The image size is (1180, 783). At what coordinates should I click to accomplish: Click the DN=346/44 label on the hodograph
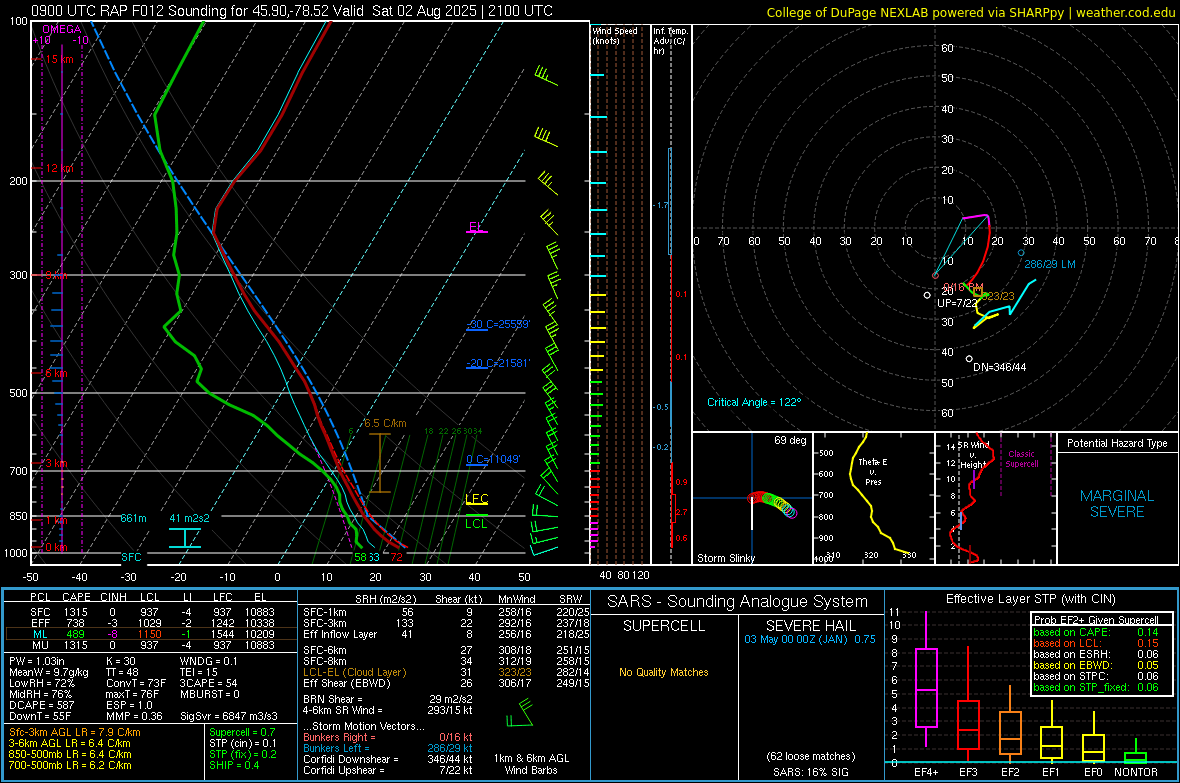pyautogui.click(x=999, y=367)
